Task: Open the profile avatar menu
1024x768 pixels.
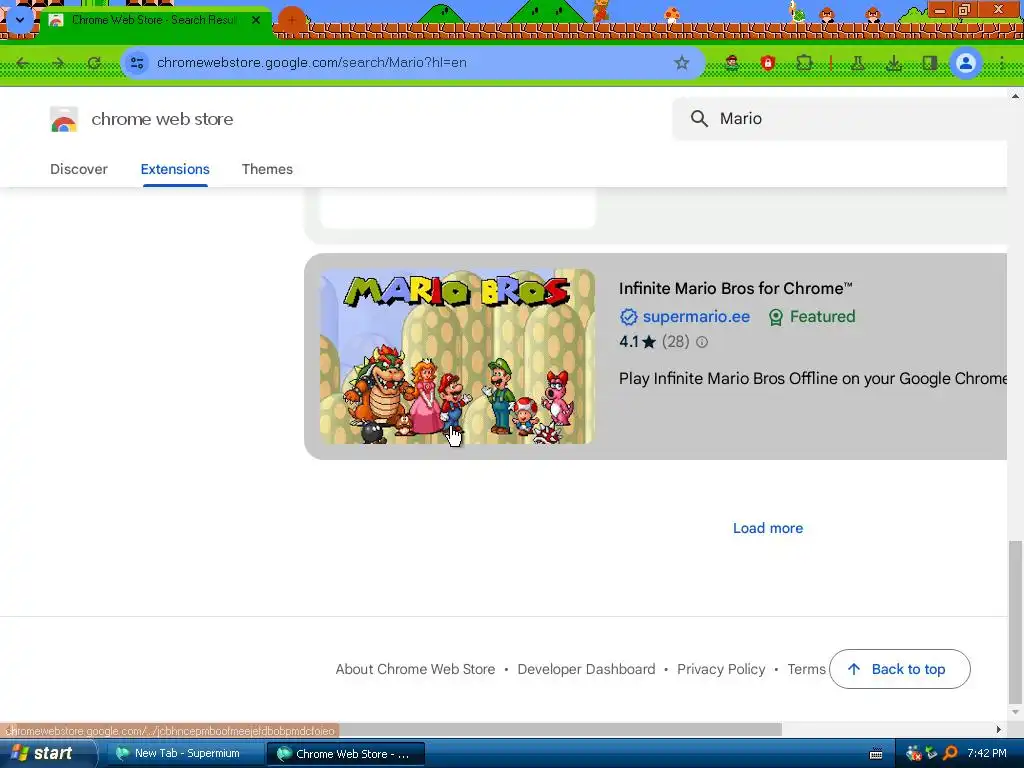Action: click(x=965, y=63)
